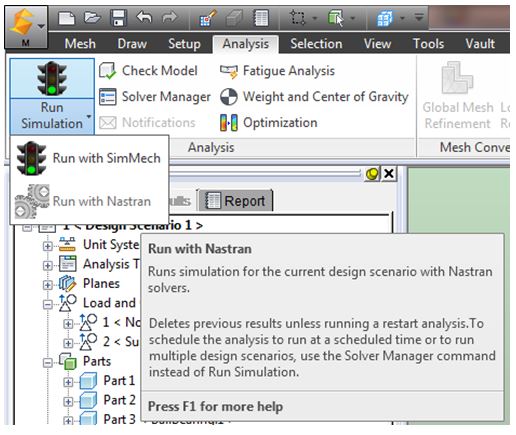
Task: Expand the Part 1 node
Action: pyautogui.click(x=68, y=382)
